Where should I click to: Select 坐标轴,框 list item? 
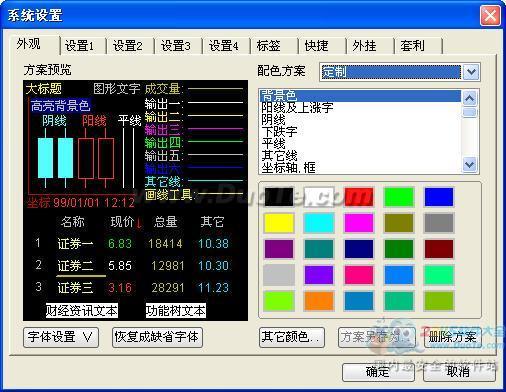tap(289, 167)
